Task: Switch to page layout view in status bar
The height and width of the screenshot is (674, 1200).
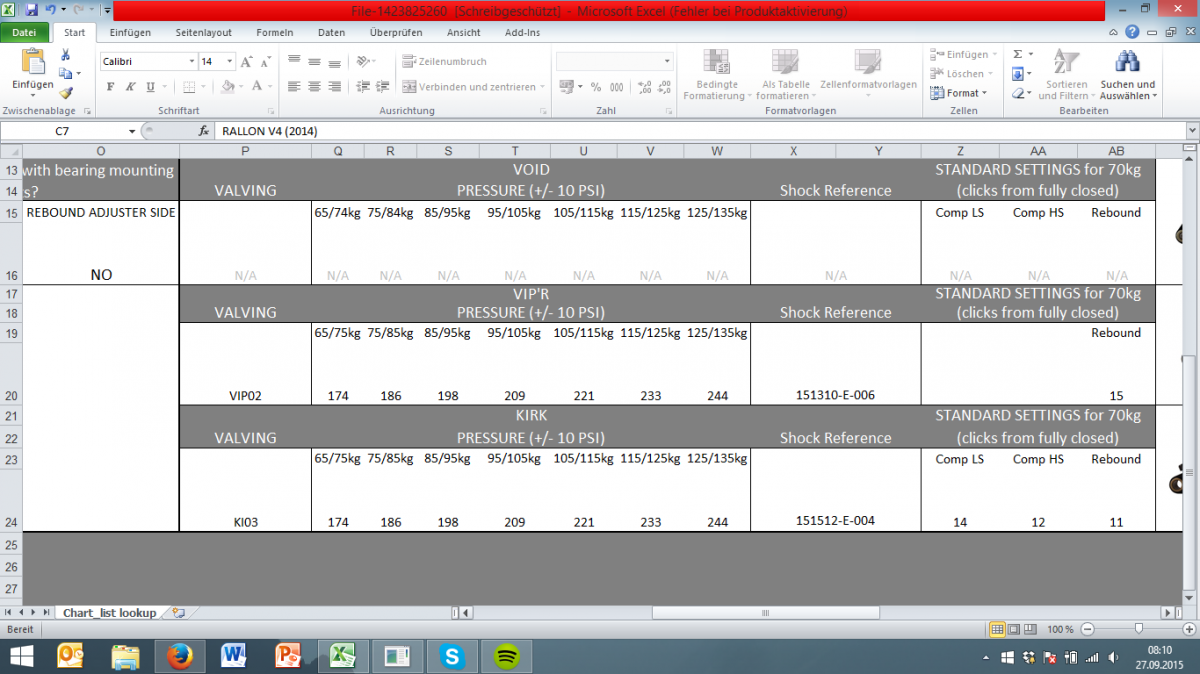Action: [1014, 629]
